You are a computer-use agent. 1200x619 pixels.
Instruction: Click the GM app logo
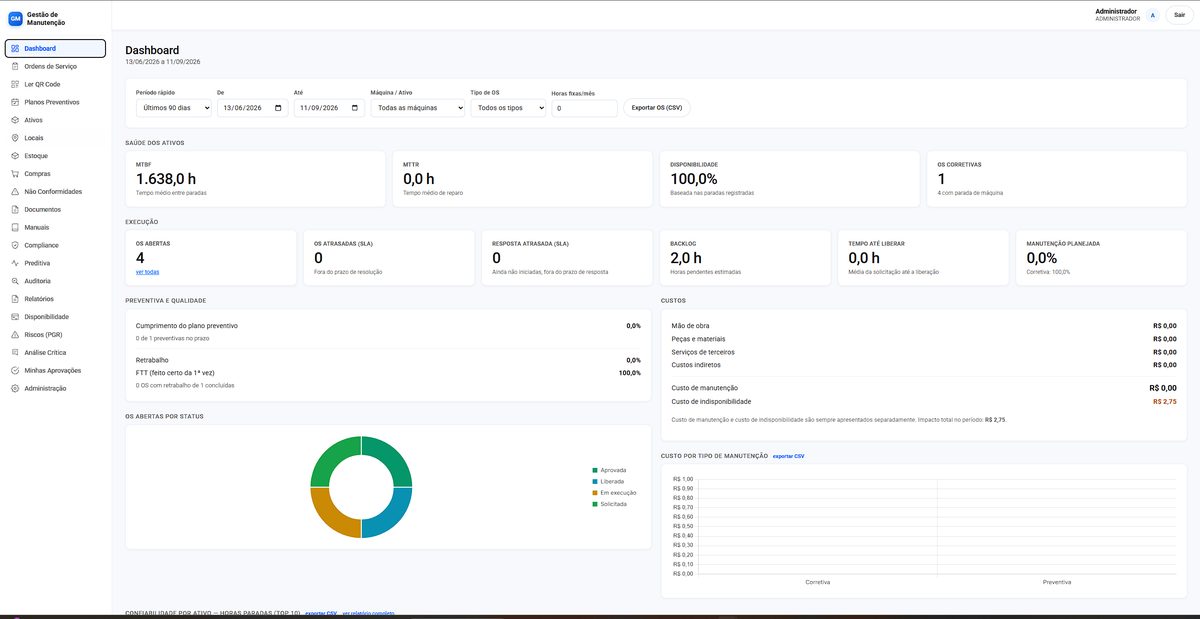pos(15,18)
